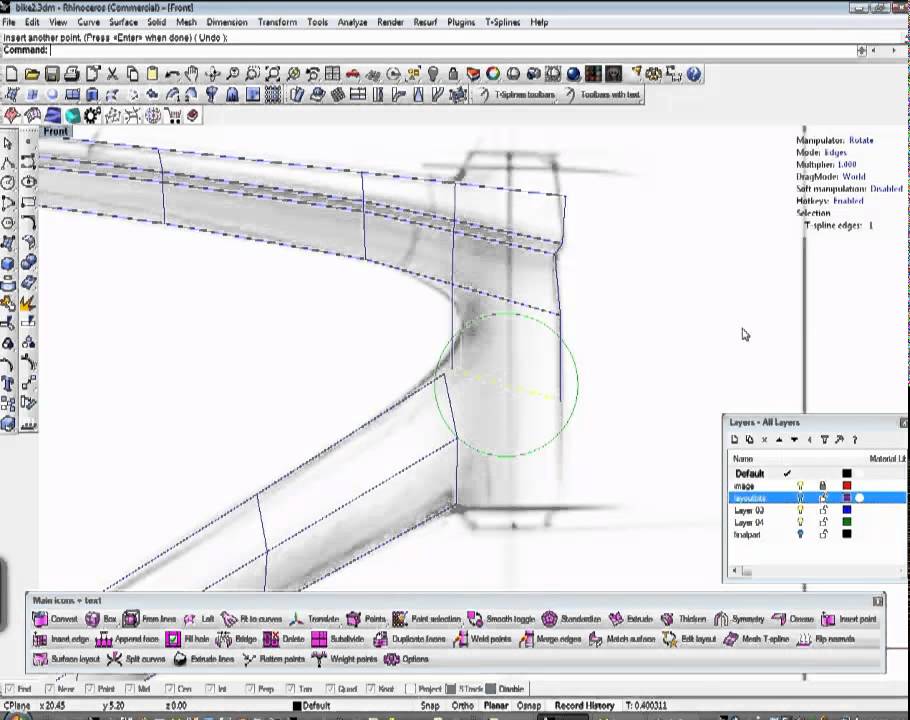The image size is (910, 720).
Task: Toggle the Mid osnap checkbox
Action: [x=129, y=689]
